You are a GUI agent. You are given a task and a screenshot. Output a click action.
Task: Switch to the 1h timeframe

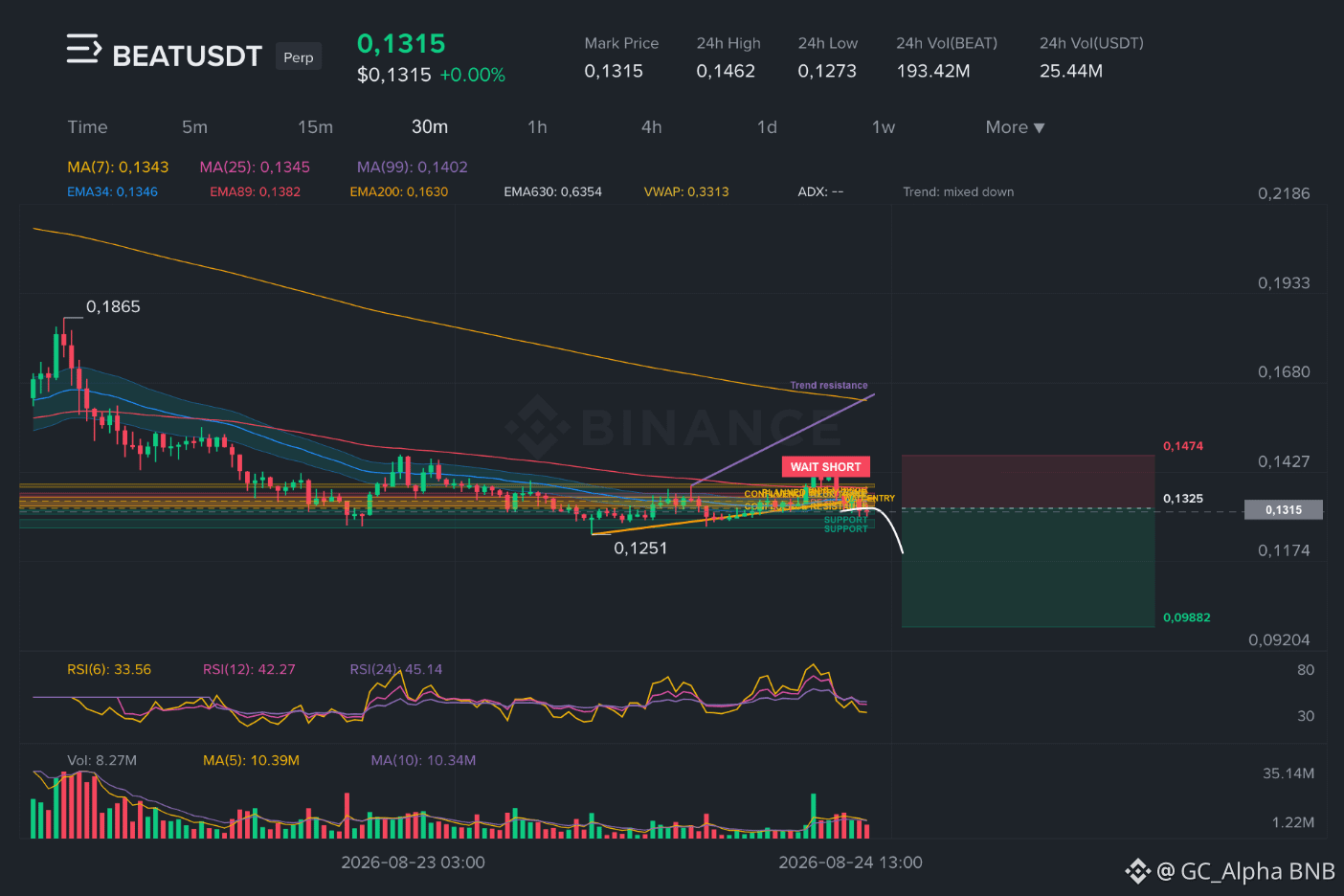click(x=537, y=127)
